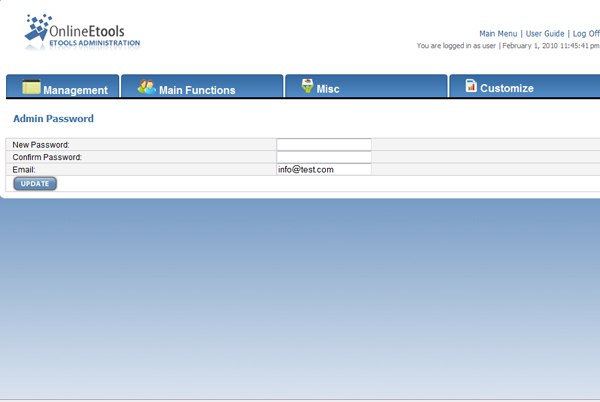Switch to the Misc tab

coord(366,86)
